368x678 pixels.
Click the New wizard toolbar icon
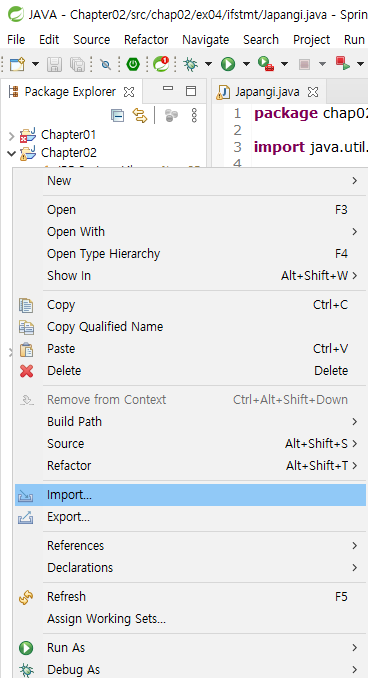18,64
